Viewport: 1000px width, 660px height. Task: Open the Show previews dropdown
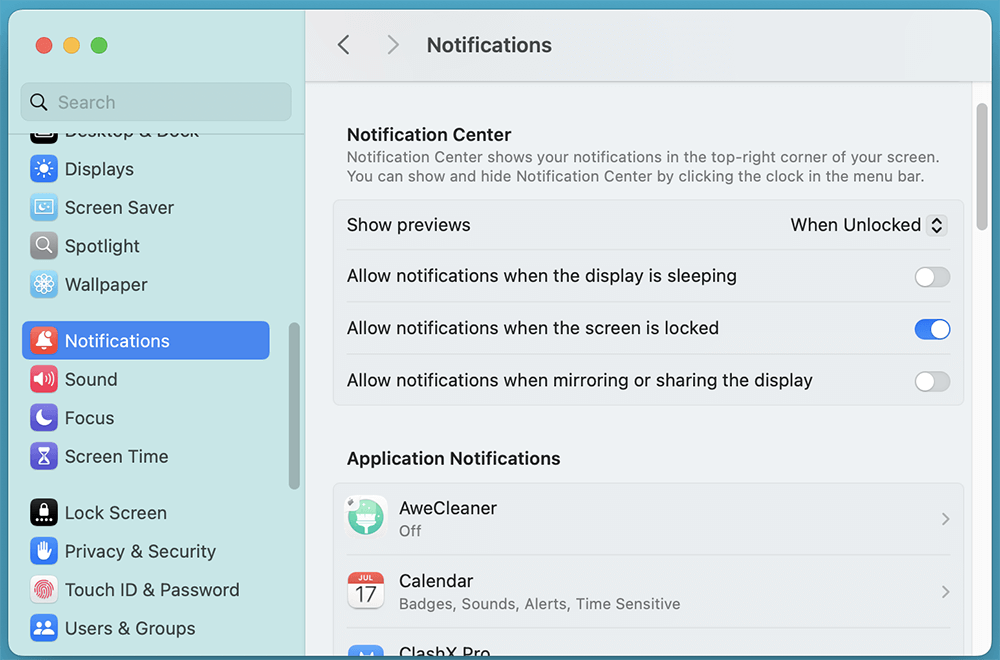pyautogui.click(x=866, y=225)
